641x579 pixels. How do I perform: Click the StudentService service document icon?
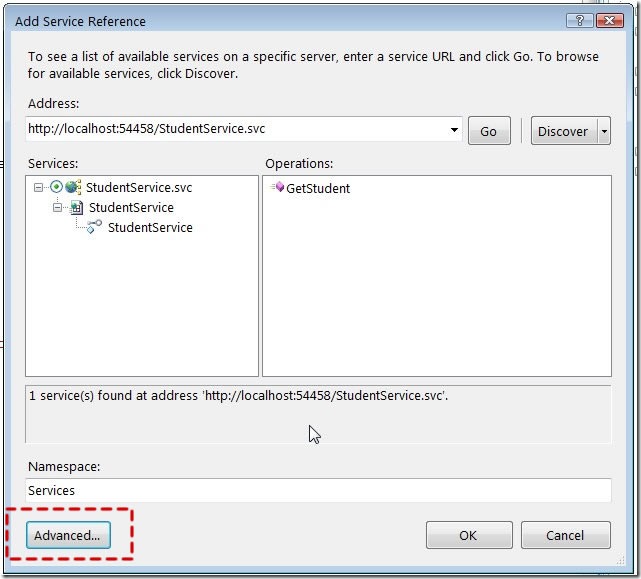point(76,208)
